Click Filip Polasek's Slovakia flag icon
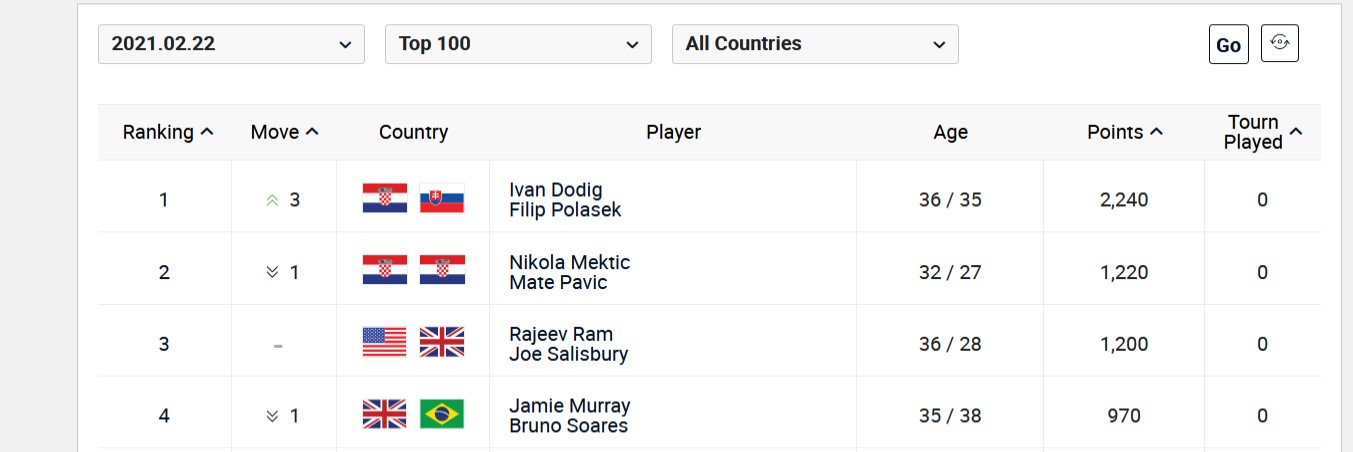Image resolution: width=1353 pixels, height=452 pixels. click(442, 199)
